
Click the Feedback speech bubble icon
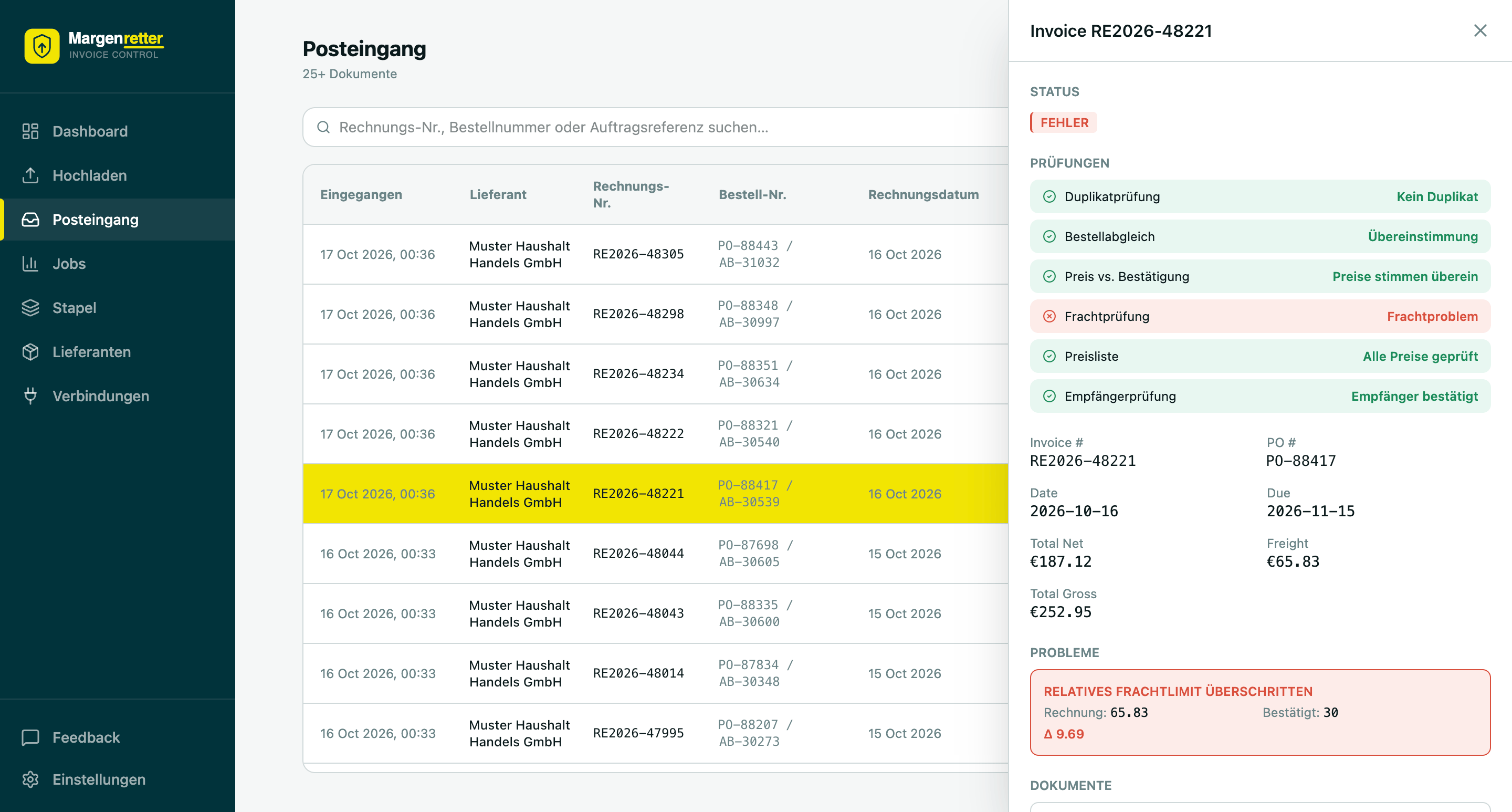click(30, 737)
